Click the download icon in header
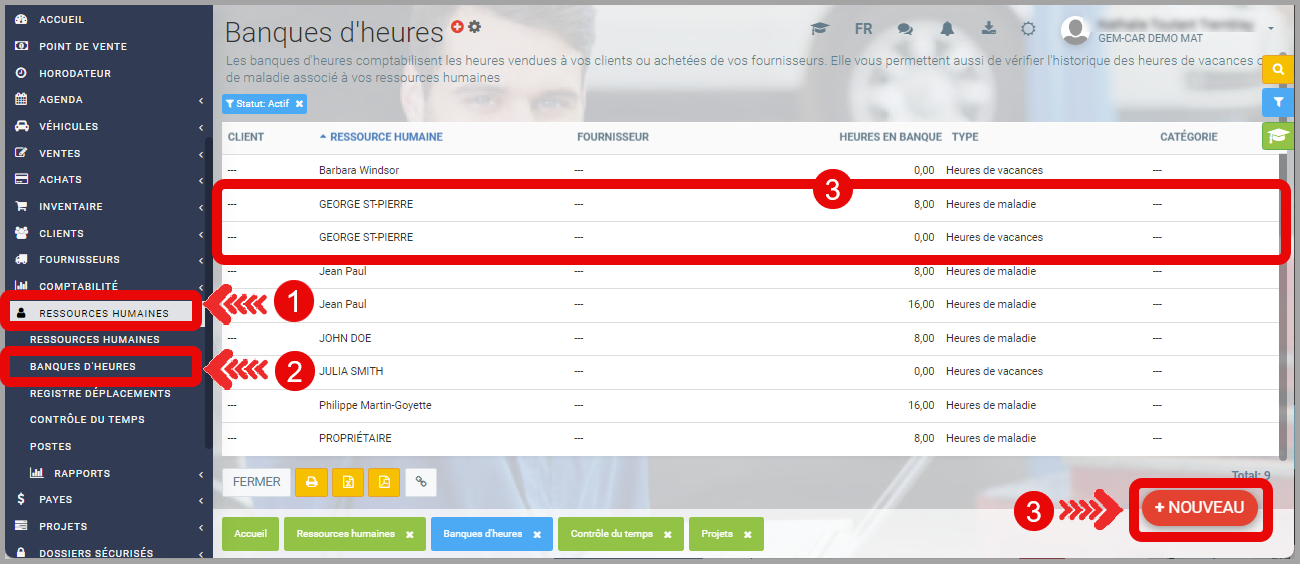Screen dimensions: 1300x564 tap(989, 29)
